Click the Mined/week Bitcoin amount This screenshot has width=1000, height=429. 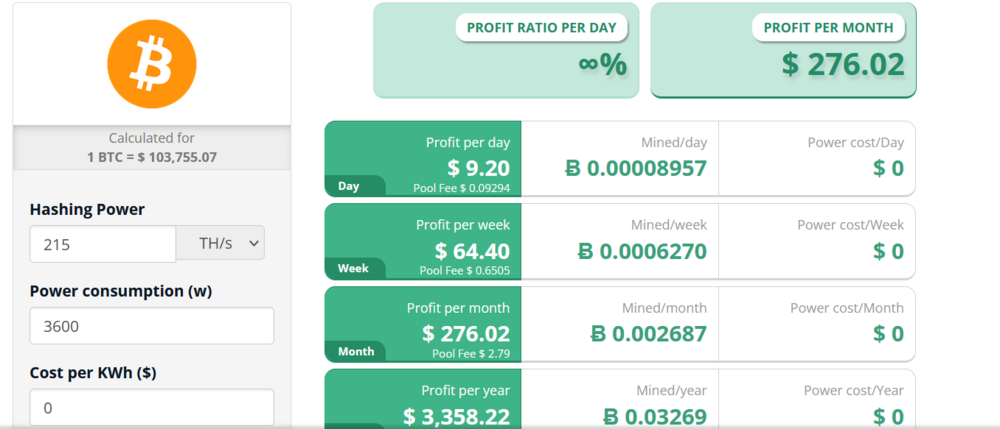point(642,251)
